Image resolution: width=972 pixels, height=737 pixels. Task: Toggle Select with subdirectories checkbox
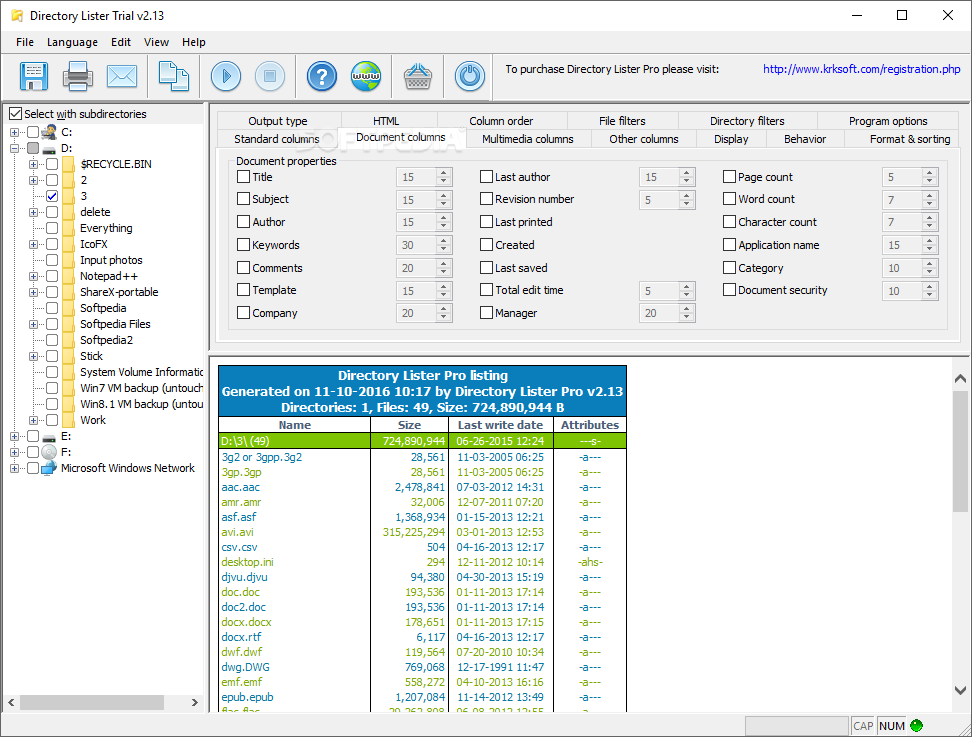pyautogui.click(x=15, y=114)
